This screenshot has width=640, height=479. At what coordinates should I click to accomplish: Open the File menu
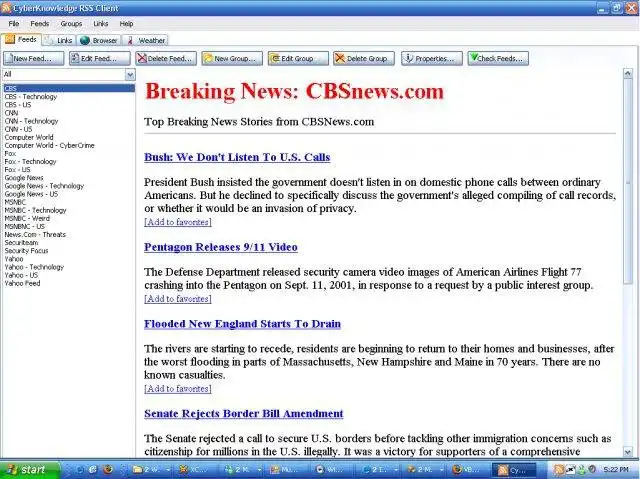[x=14, y=24]
